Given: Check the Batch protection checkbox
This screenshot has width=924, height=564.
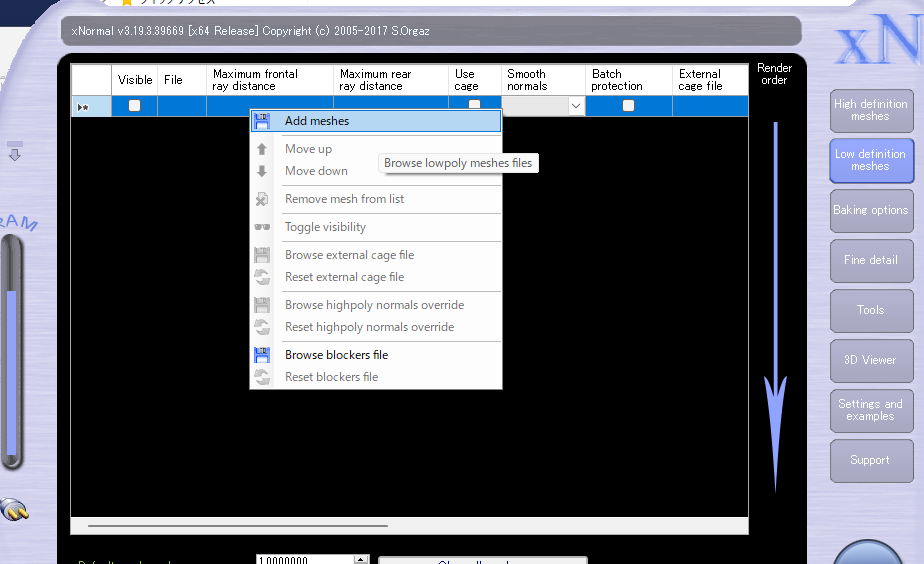Looking at the screenshot, I should (628, 105).
